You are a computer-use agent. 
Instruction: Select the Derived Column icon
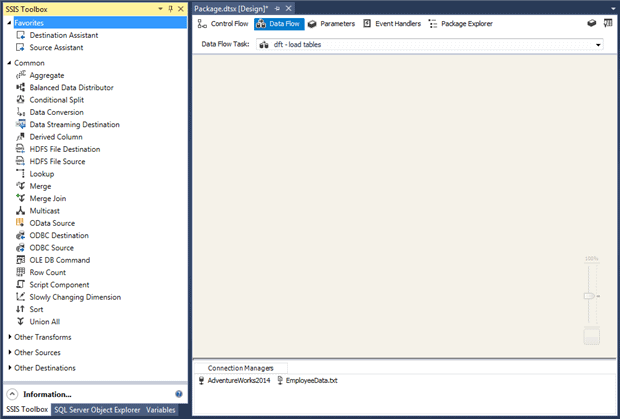(x=20, y=137)
